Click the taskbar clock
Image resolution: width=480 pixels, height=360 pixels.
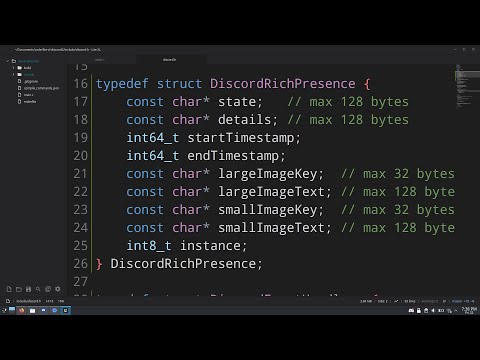(x=469, y=310)
